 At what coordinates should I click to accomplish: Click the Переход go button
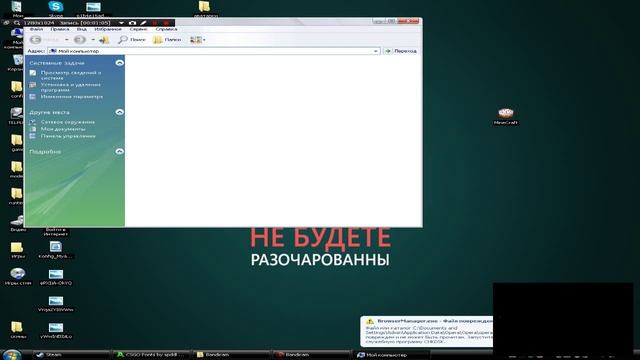pyautogui.click(x=400, y=51)
